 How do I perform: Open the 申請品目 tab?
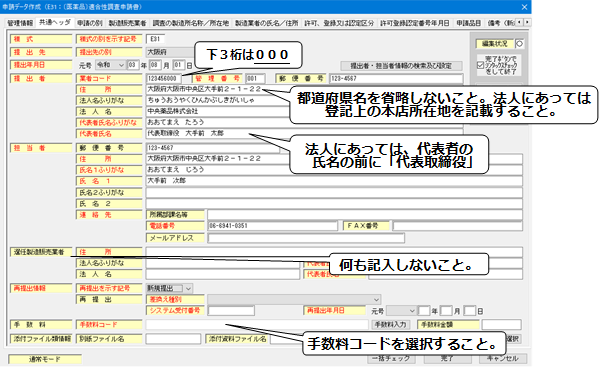pos(468,23)
